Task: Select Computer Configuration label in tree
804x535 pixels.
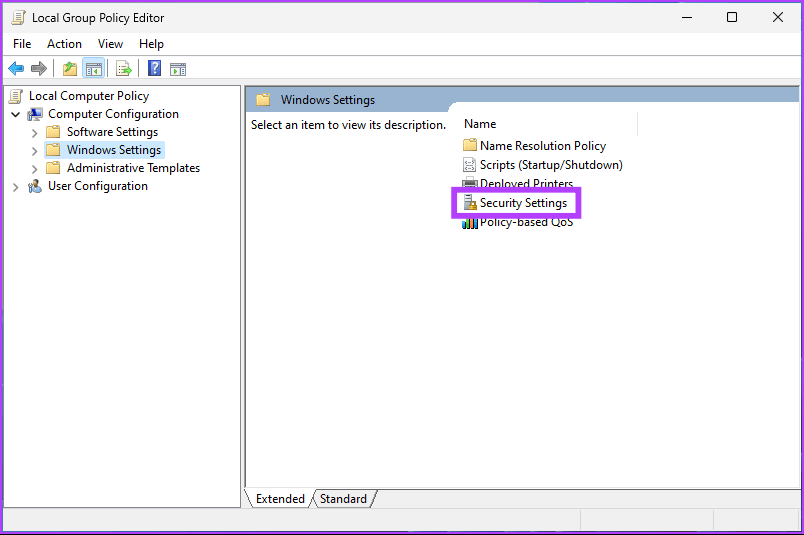Action: point(113,114)
